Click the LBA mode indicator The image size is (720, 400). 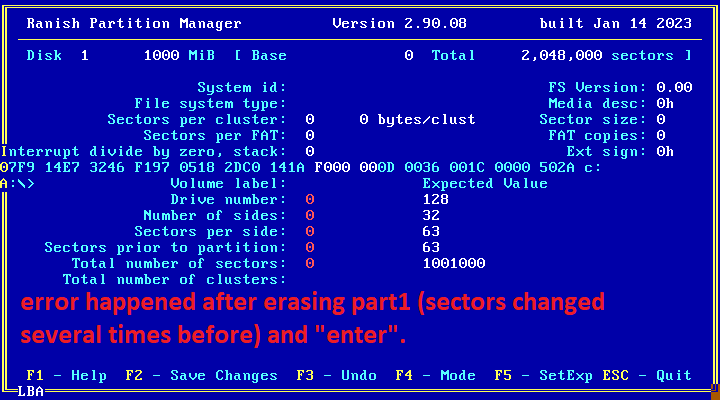coord(31,392)
